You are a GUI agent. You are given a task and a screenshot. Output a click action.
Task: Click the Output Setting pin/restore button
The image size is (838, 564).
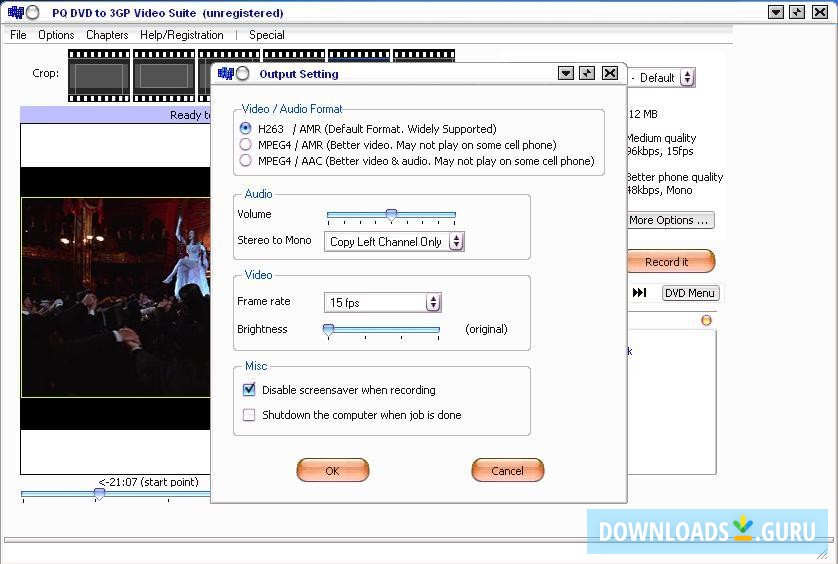click(587, 73)
